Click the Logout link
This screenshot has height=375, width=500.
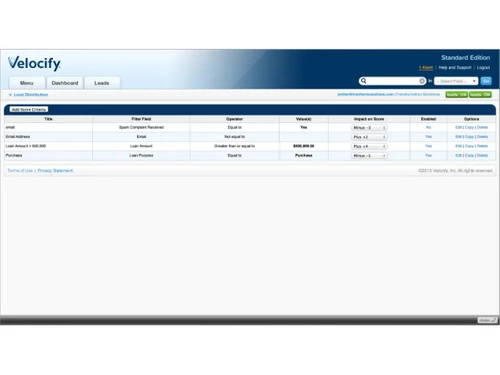[x=483, y=68]
